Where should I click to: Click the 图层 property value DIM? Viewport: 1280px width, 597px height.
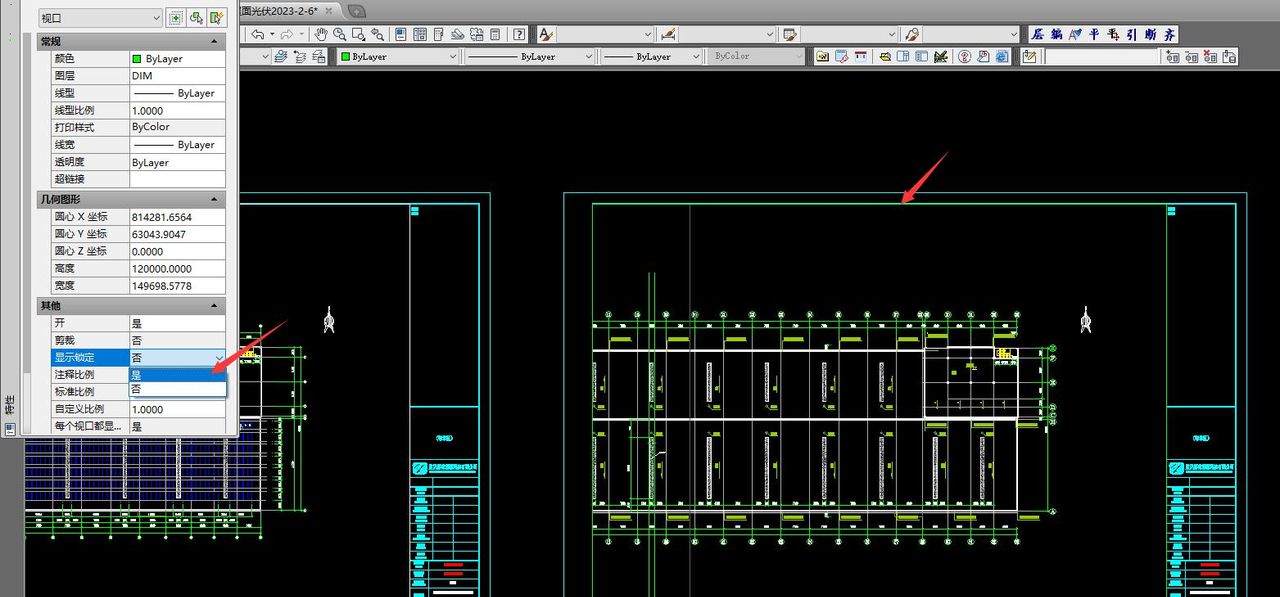point(177,76)
